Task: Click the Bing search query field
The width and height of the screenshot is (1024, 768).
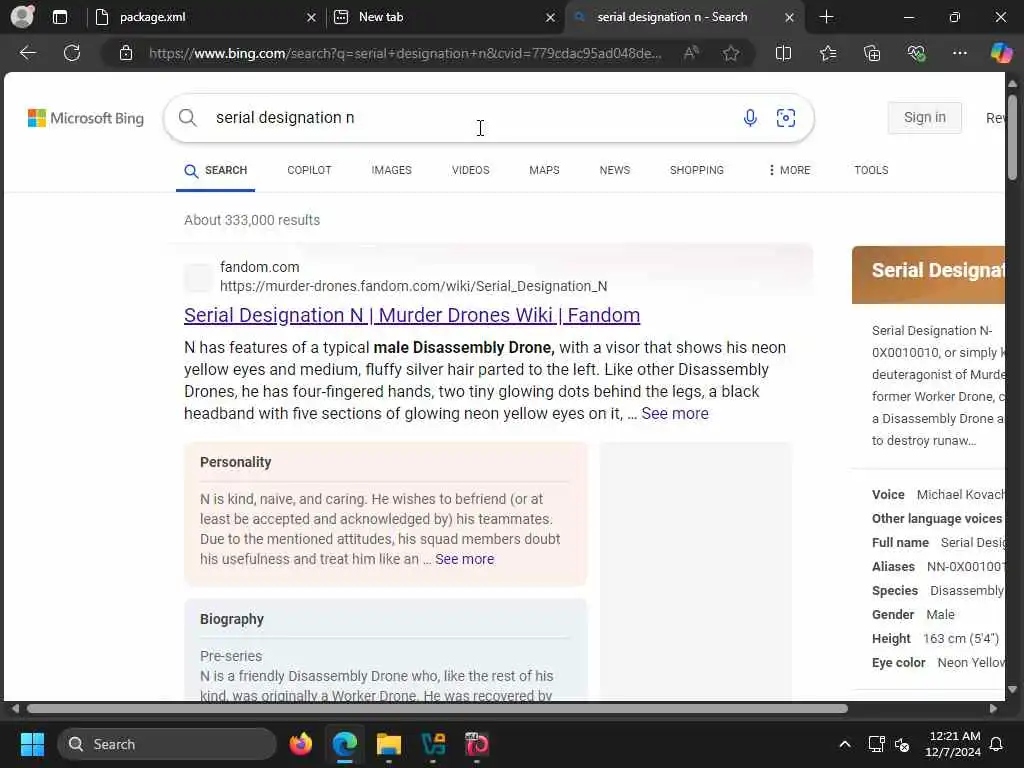Action: [470, 118]
